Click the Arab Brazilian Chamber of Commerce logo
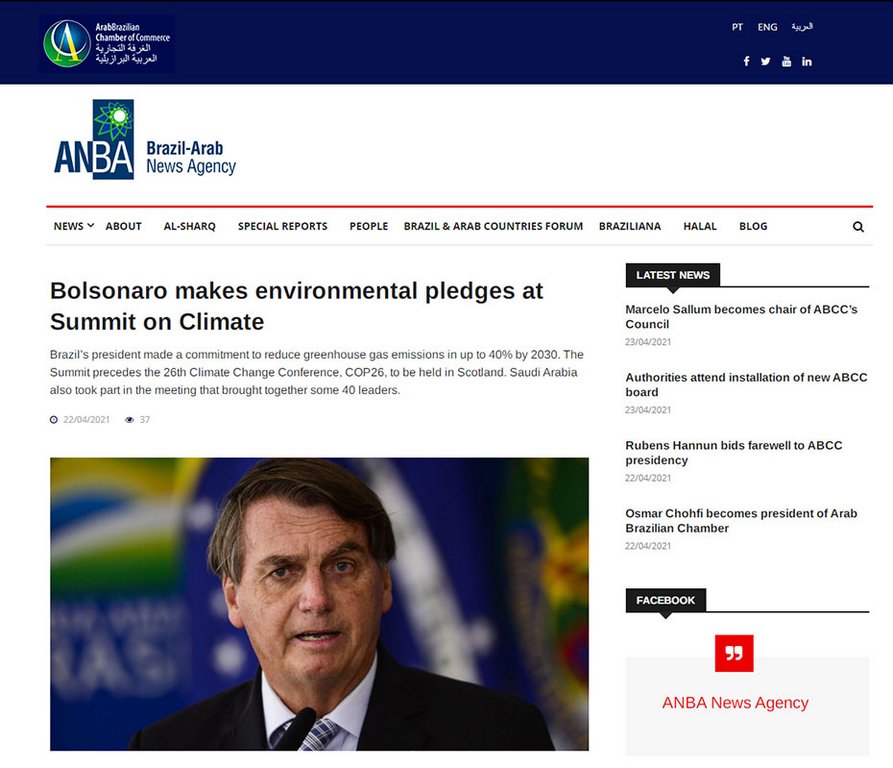893x768 pixels. point(107,44)
